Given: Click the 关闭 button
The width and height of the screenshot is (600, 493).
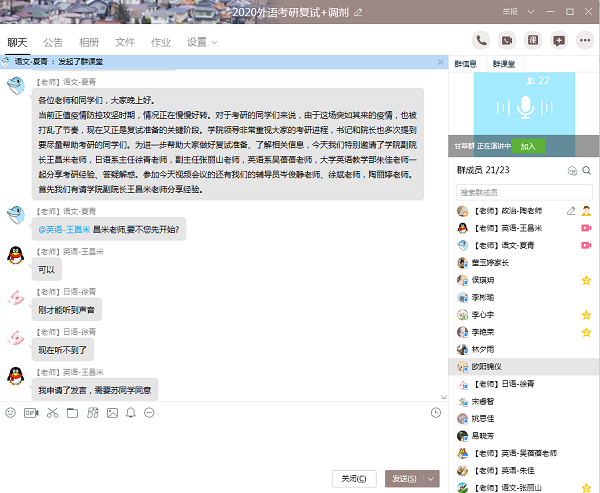Looking at the screenshot, I should pos(355,478).
